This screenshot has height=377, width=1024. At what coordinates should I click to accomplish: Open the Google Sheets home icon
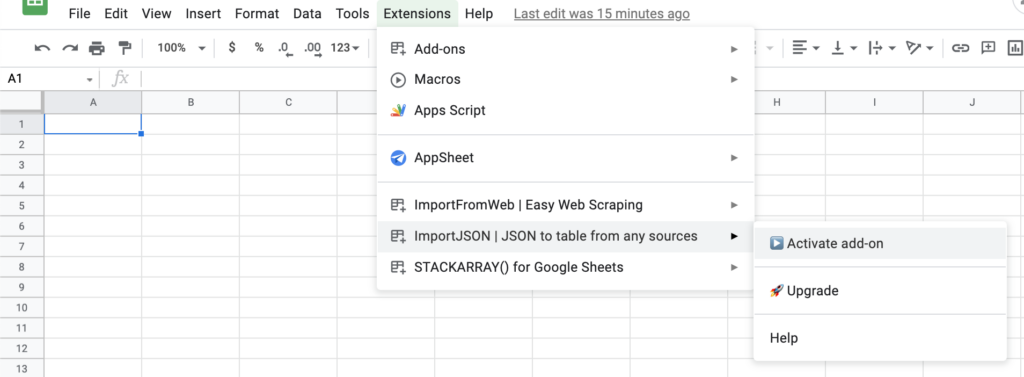(x=35, y=7)
